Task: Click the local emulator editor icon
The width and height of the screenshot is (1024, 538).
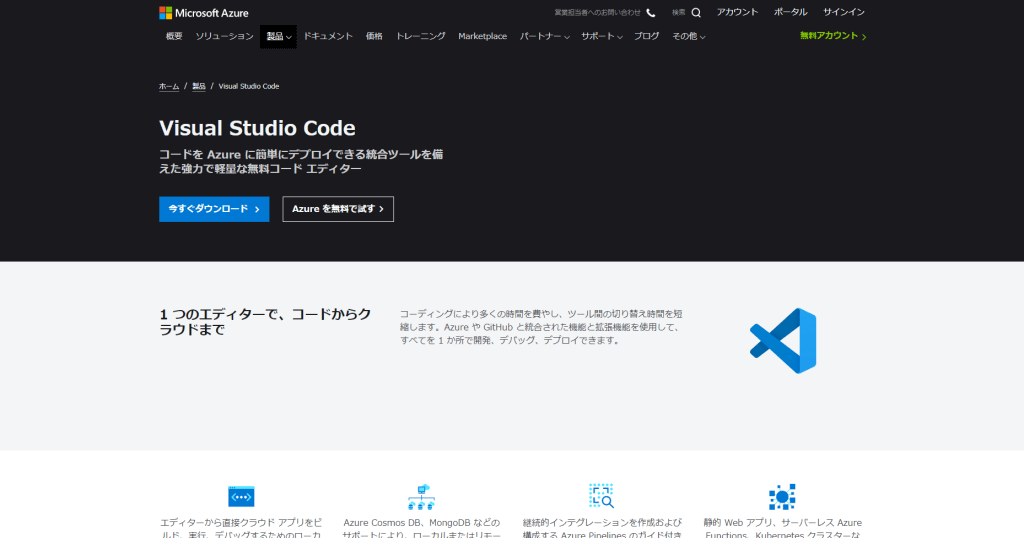Action: [x=241, y=497]
